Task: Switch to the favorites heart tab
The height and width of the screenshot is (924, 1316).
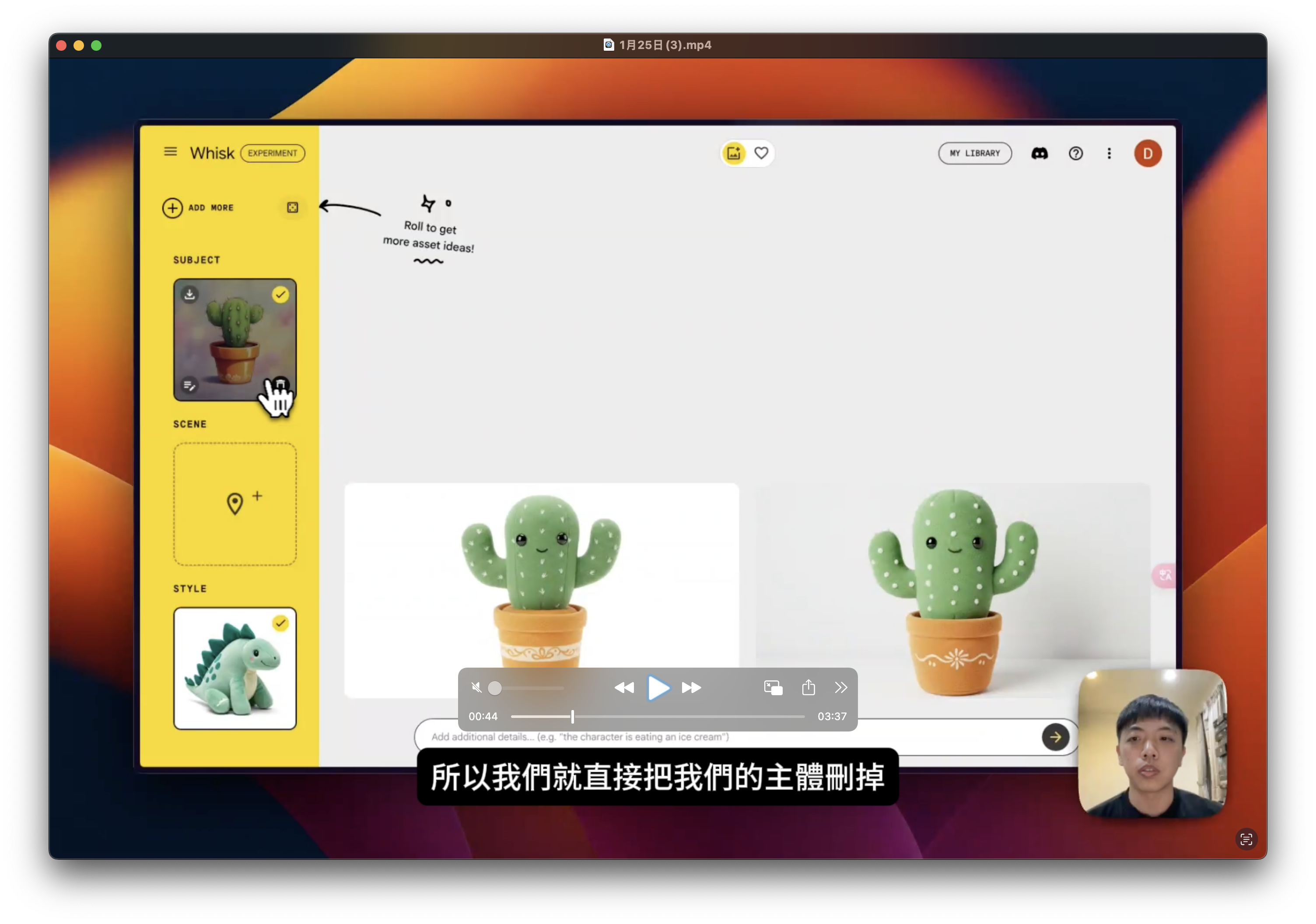Action: pyautogui.click(x=761, y=154)
